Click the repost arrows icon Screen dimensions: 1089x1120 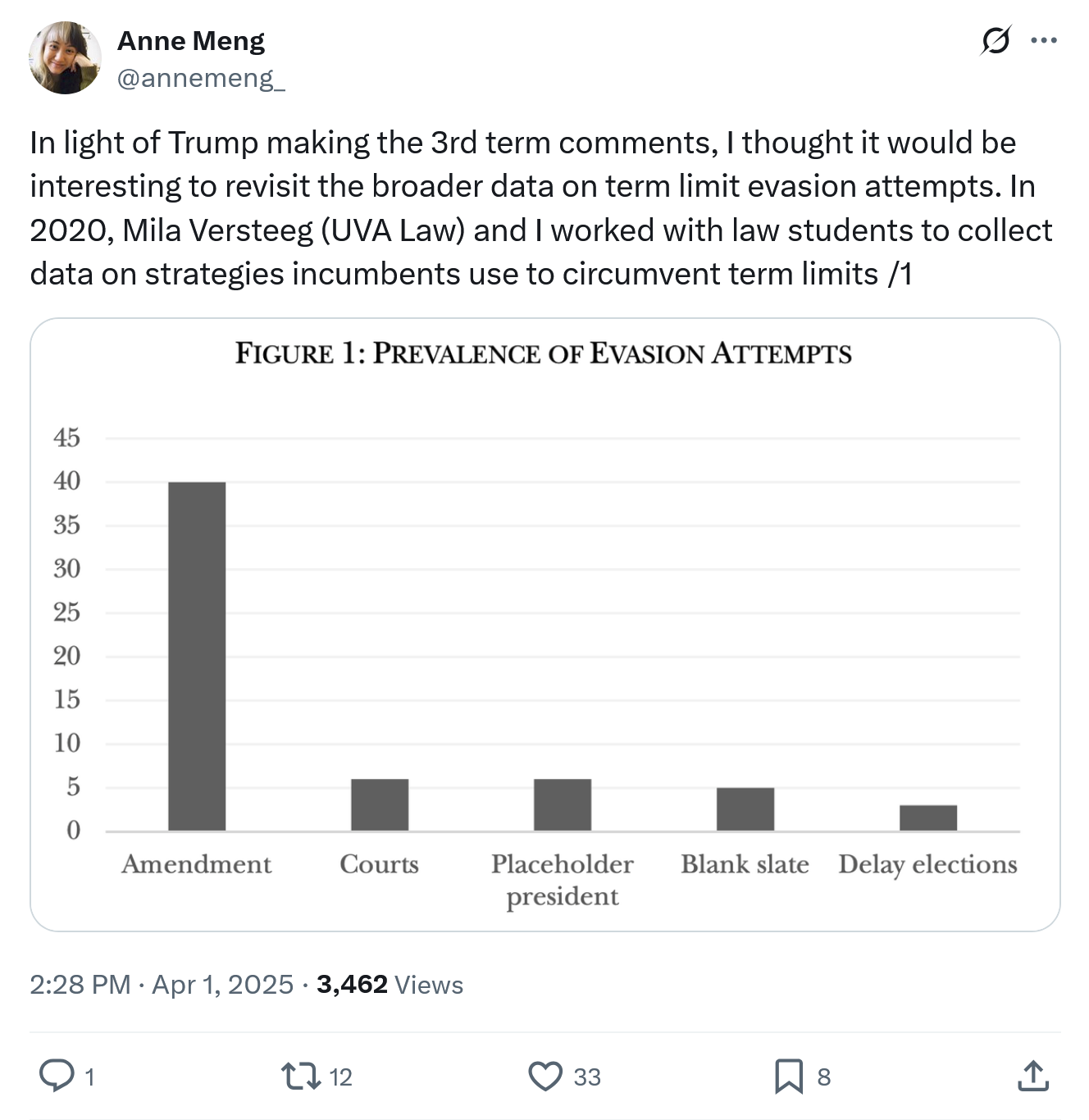point(300,1076)
